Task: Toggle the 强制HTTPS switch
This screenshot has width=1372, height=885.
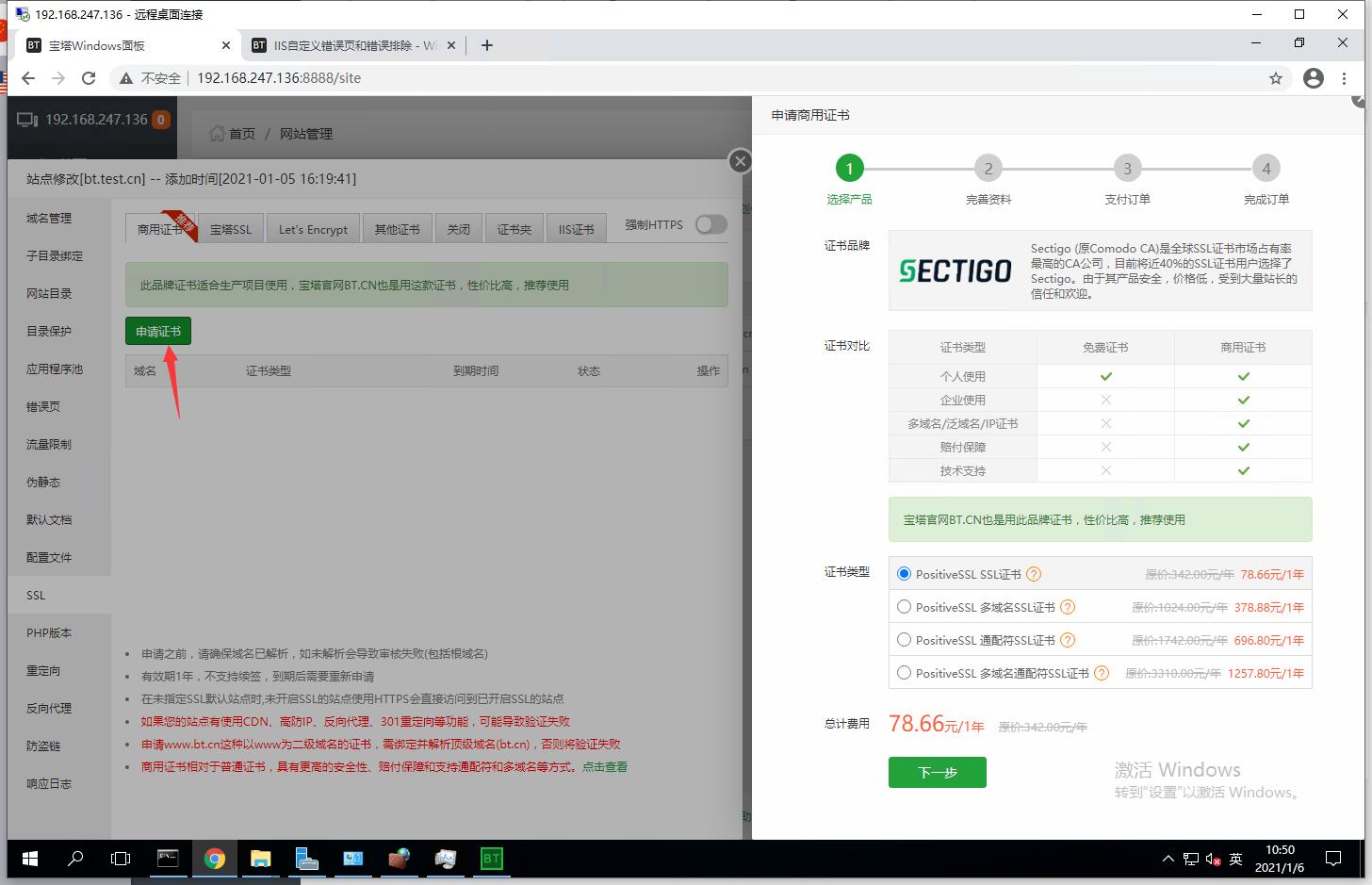Action: [711, 224]
